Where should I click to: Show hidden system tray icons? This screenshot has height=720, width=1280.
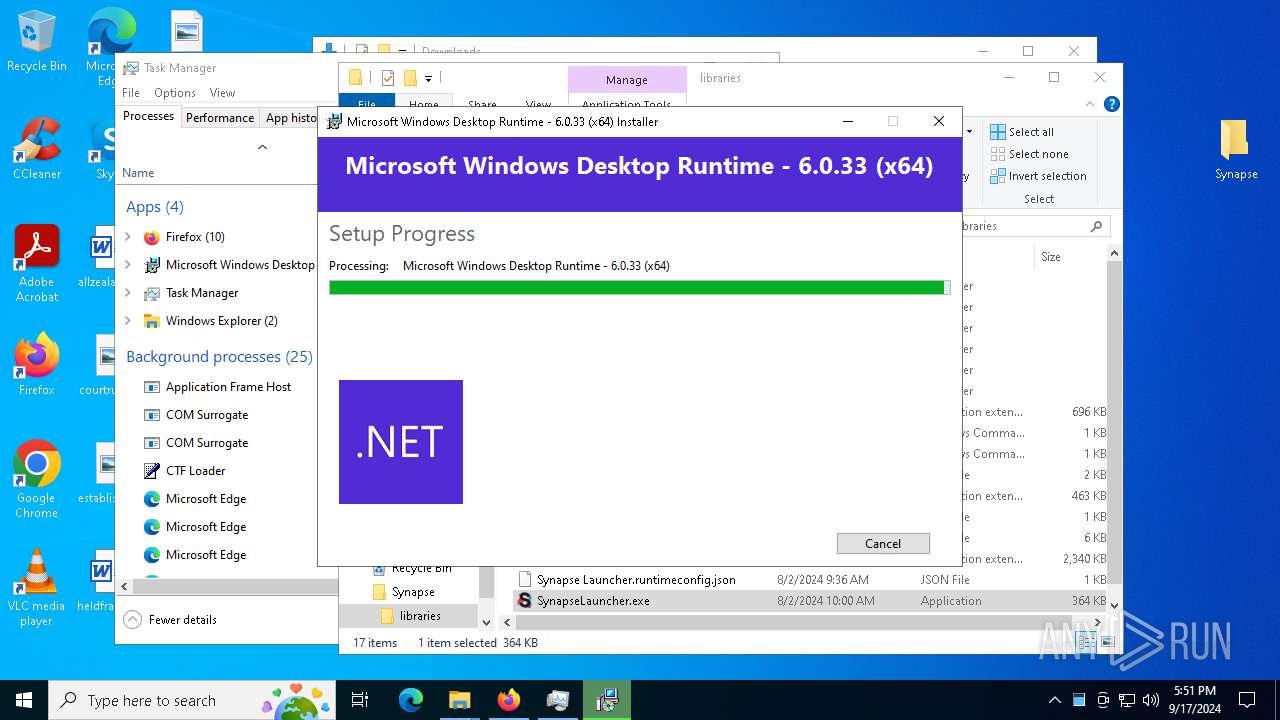click(1054, 700)
